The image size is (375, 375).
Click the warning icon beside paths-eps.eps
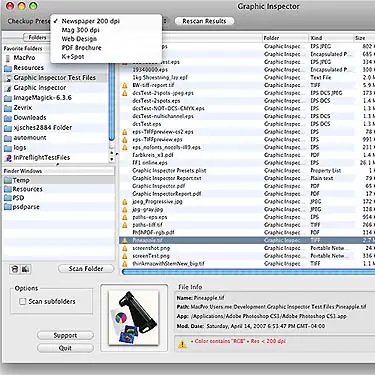pos(125,217)
